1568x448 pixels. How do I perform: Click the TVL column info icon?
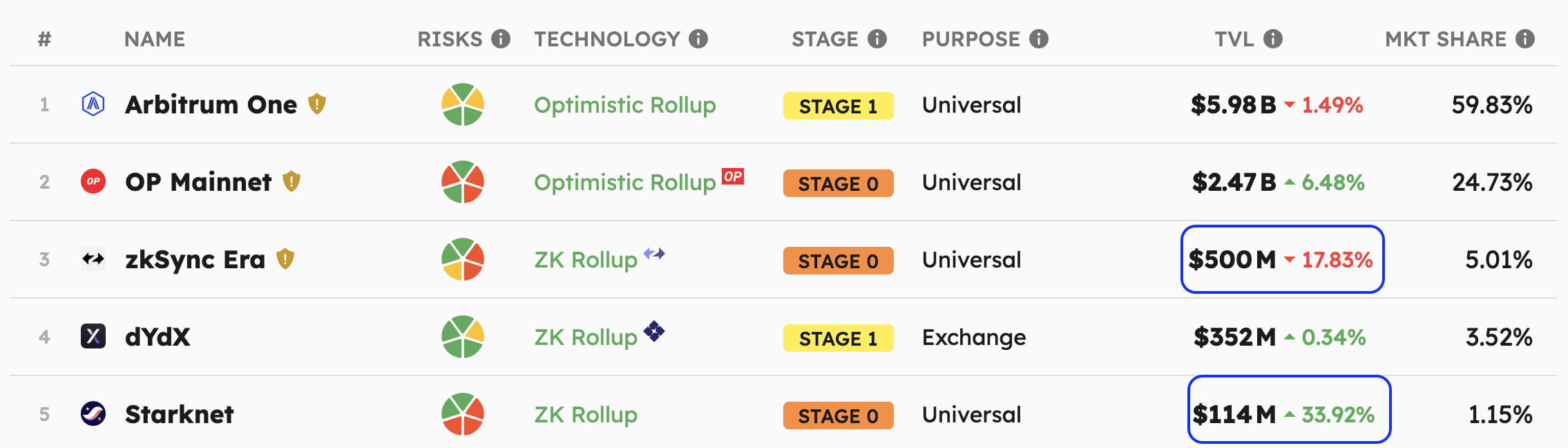(x=1273, y=39)
